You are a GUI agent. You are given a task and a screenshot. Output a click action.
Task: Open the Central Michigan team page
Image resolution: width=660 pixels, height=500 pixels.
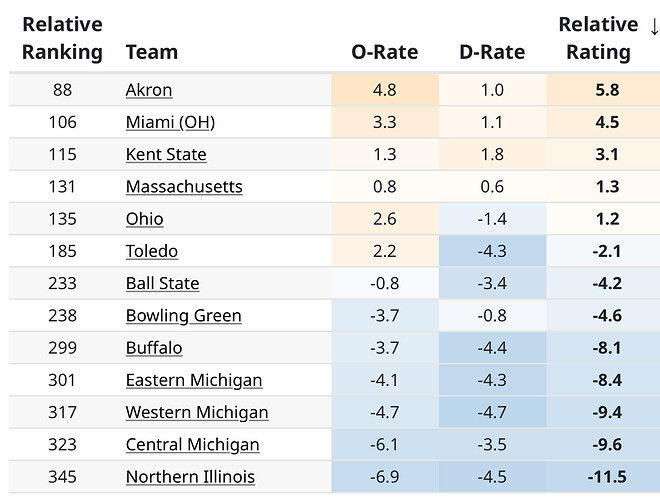(x=192, y=445)
